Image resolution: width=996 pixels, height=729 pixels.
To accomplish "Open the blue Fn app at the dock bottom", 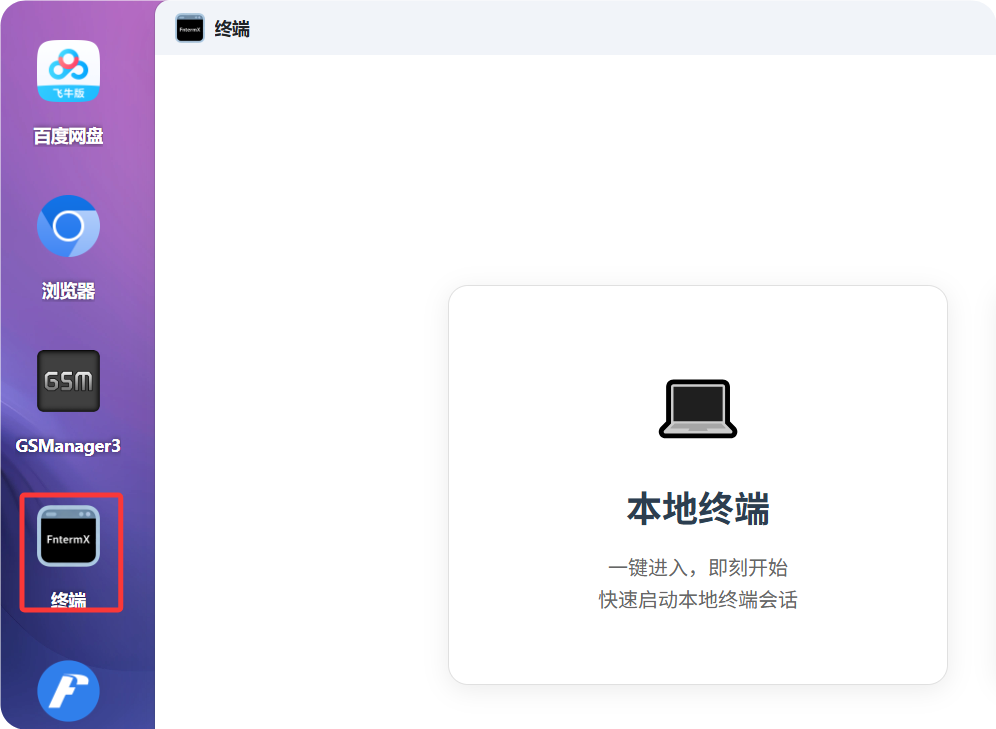I will (68, 690).
